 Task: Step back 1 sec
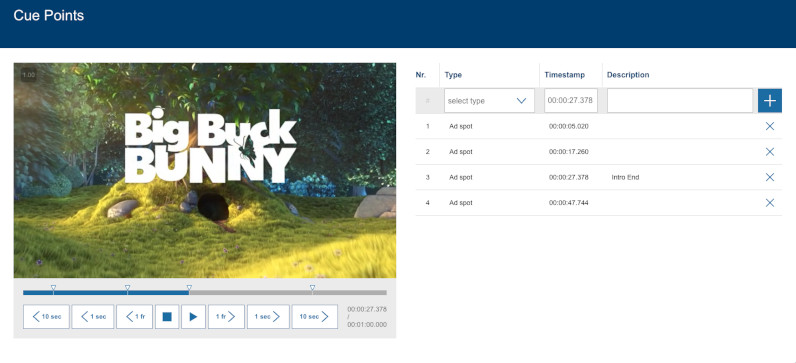[93, 317]
